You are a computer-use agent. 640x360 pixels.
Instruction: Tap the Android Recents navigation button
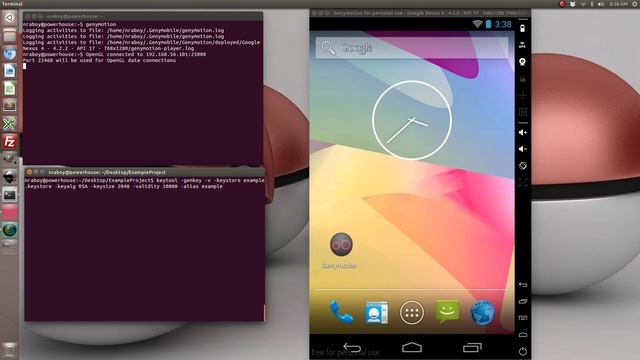(x=472, y=347)
